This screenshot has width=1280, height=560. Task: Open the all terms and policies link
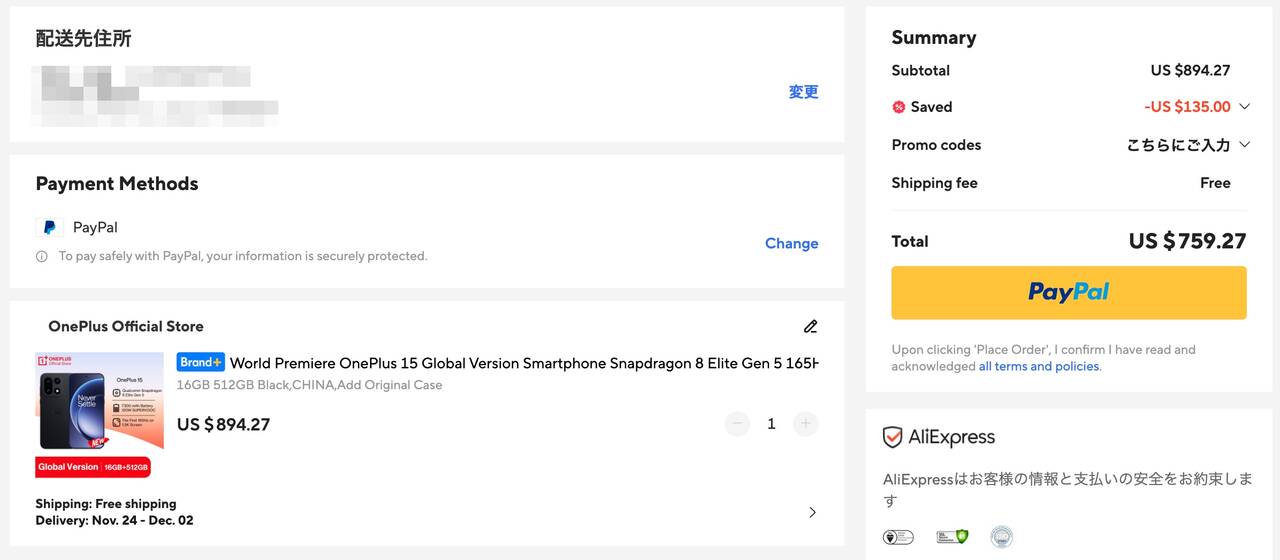[1038, 366]
